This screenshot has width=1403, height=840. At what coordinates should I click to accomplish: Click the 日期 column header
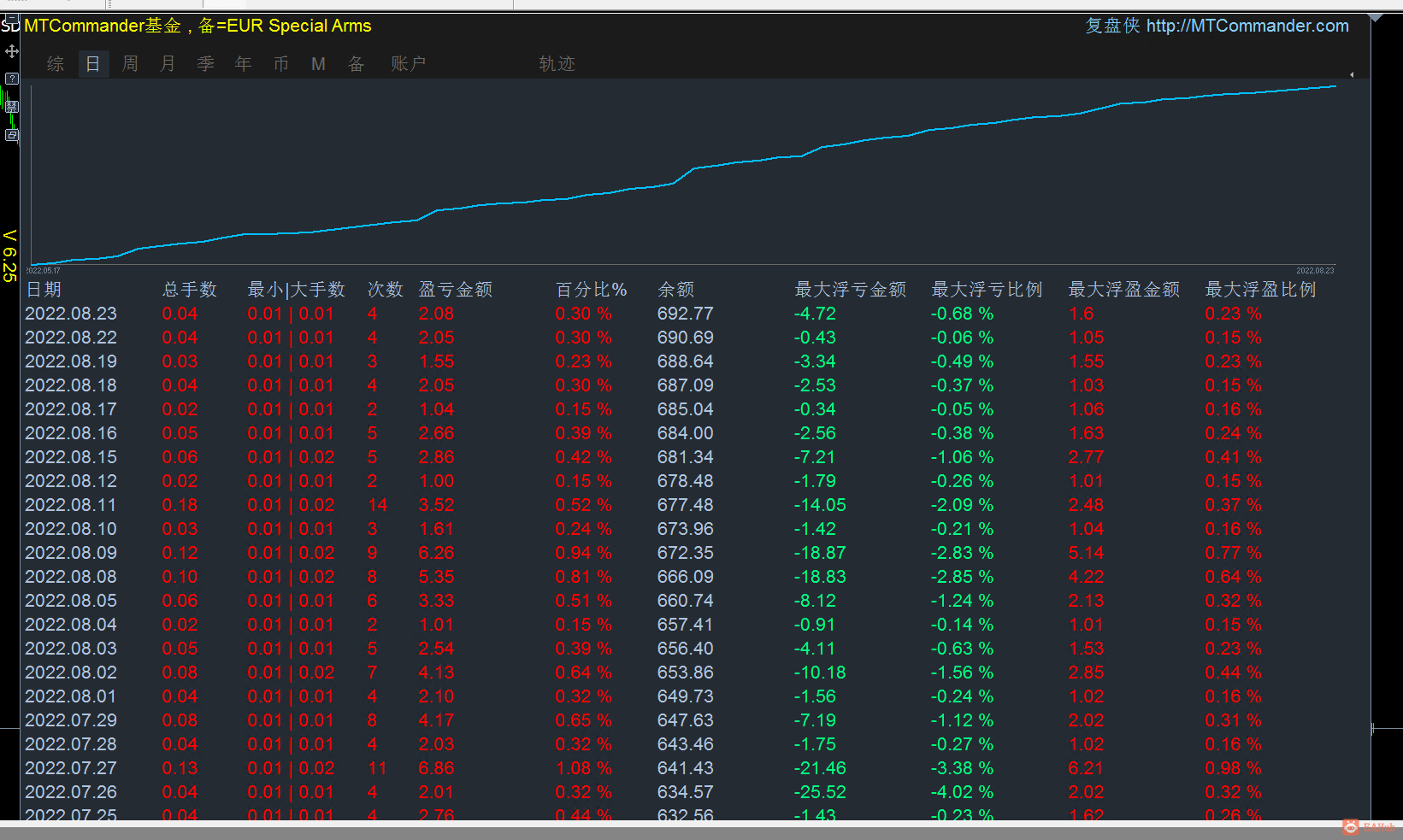tap(44, 290)
